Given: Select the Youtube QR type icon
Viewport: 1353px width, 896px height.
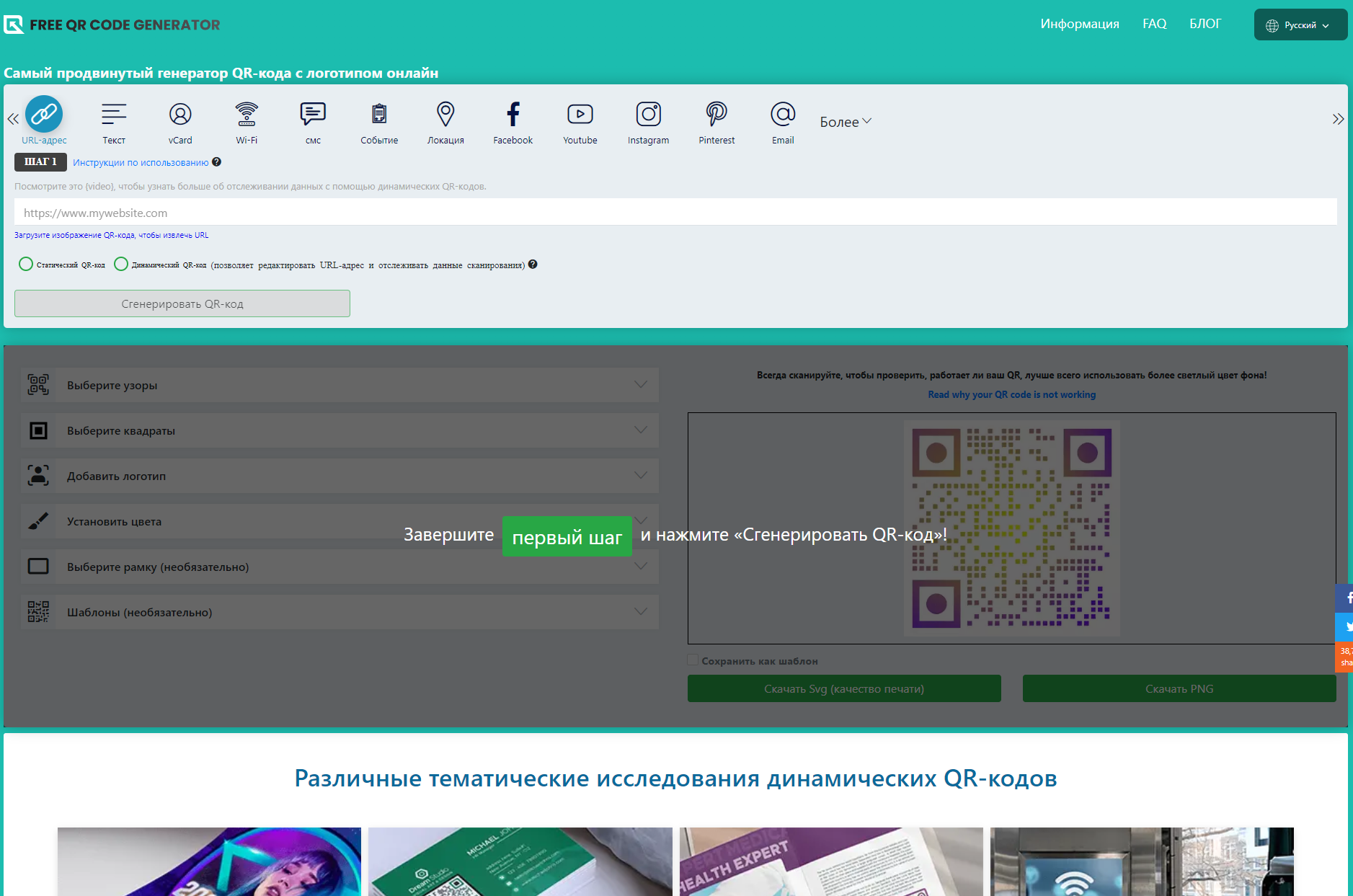Looking at the screenshot, I should (x=580, y=114).
